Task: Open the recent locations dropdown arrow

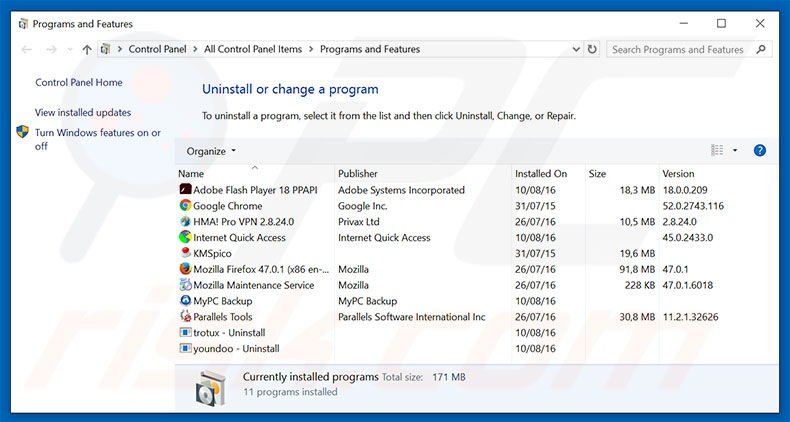Action: 70,50
